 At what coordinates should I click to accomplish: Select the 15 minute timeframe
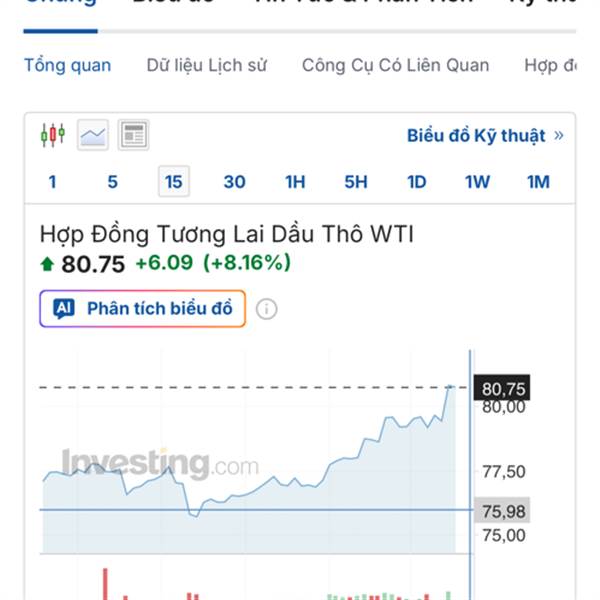pos(173,182)
